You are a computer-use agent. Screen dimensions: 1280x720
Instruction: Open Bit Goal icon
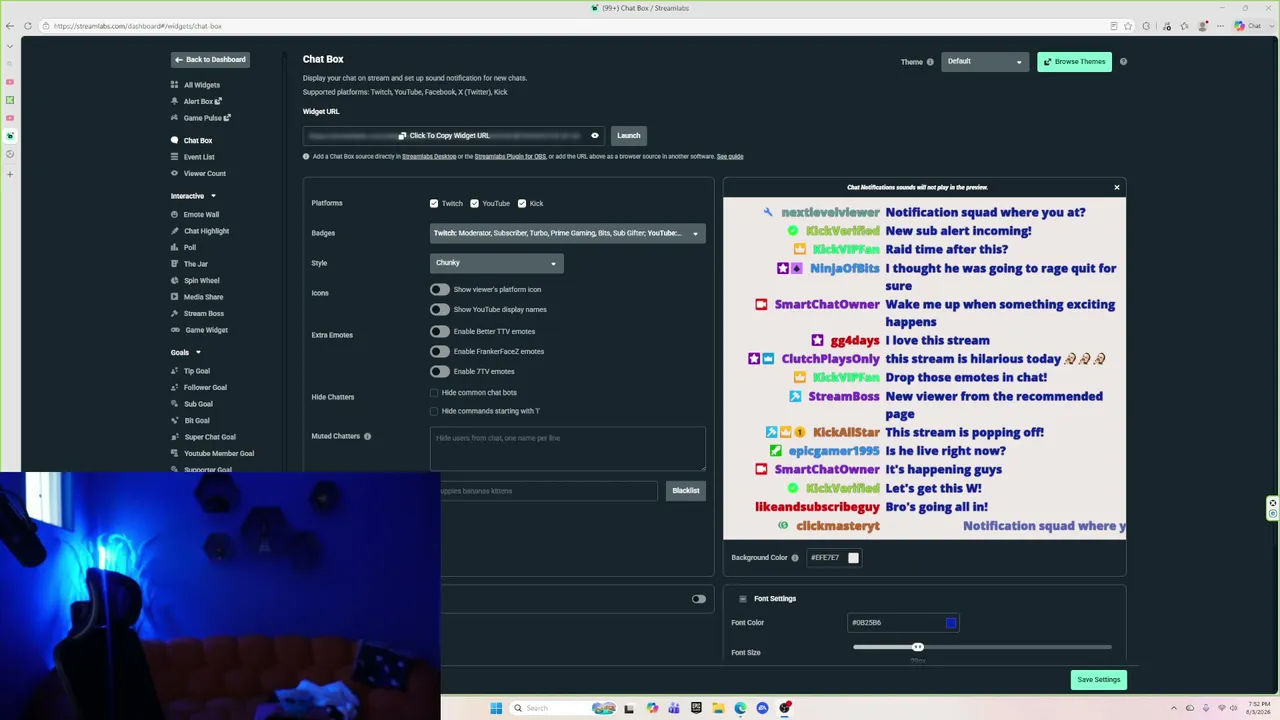174,420
